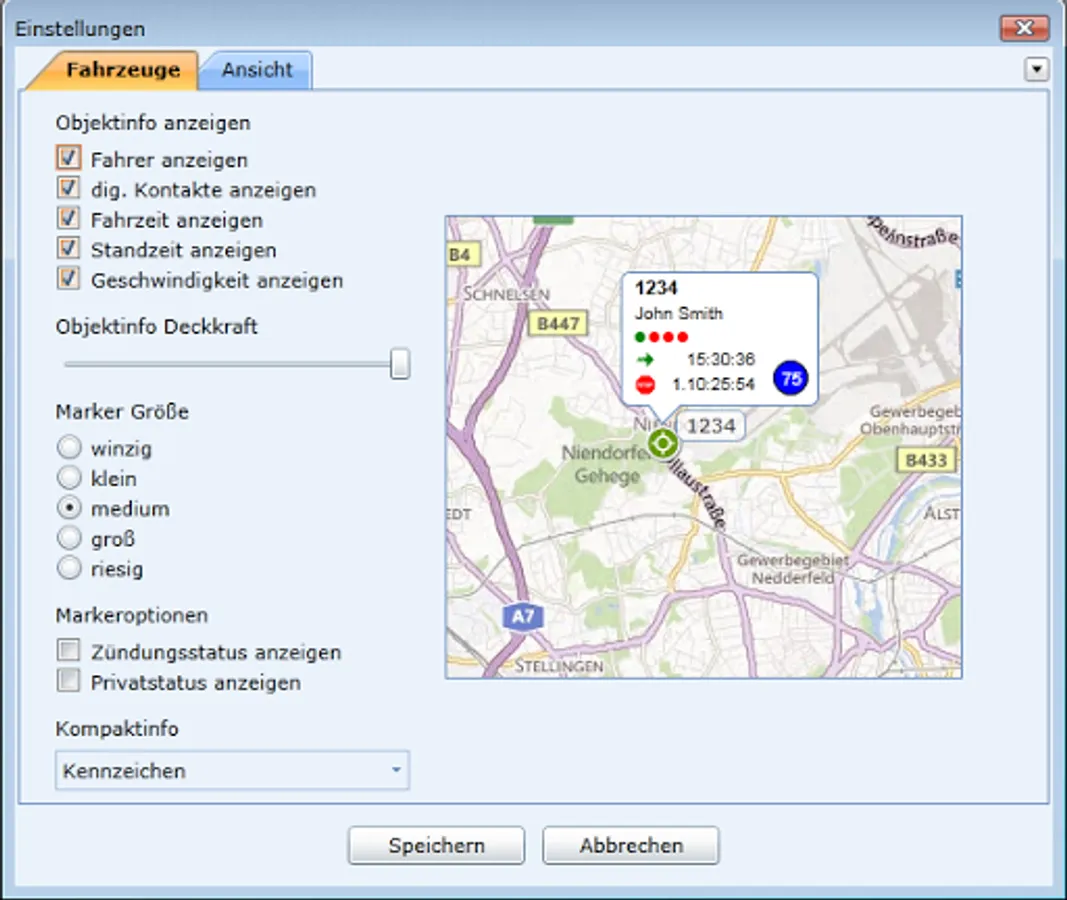Click the green vehicle marker on map

coord(663,444)
